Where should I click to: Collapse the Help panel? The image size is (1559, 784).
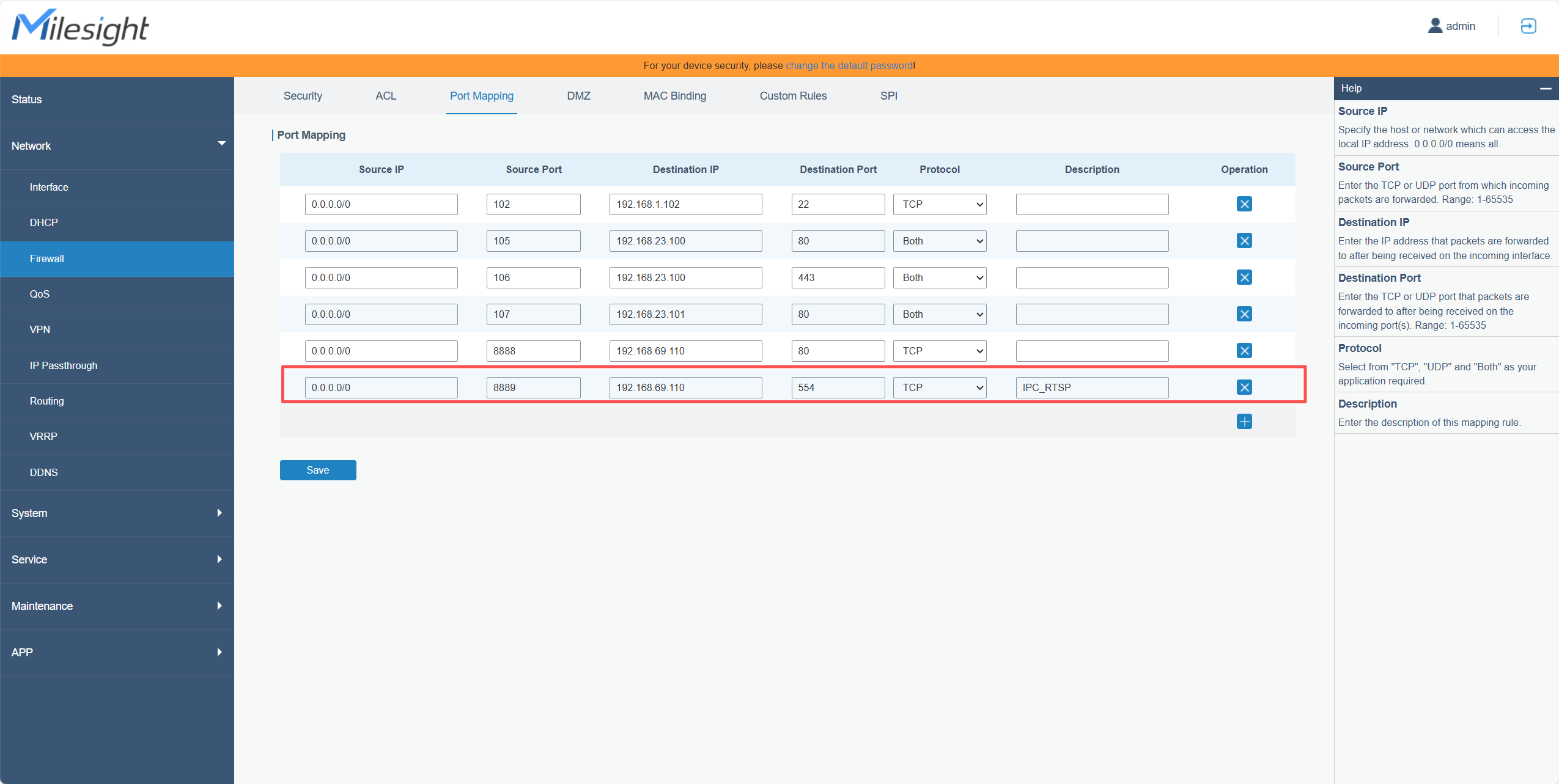[1545, 89]
